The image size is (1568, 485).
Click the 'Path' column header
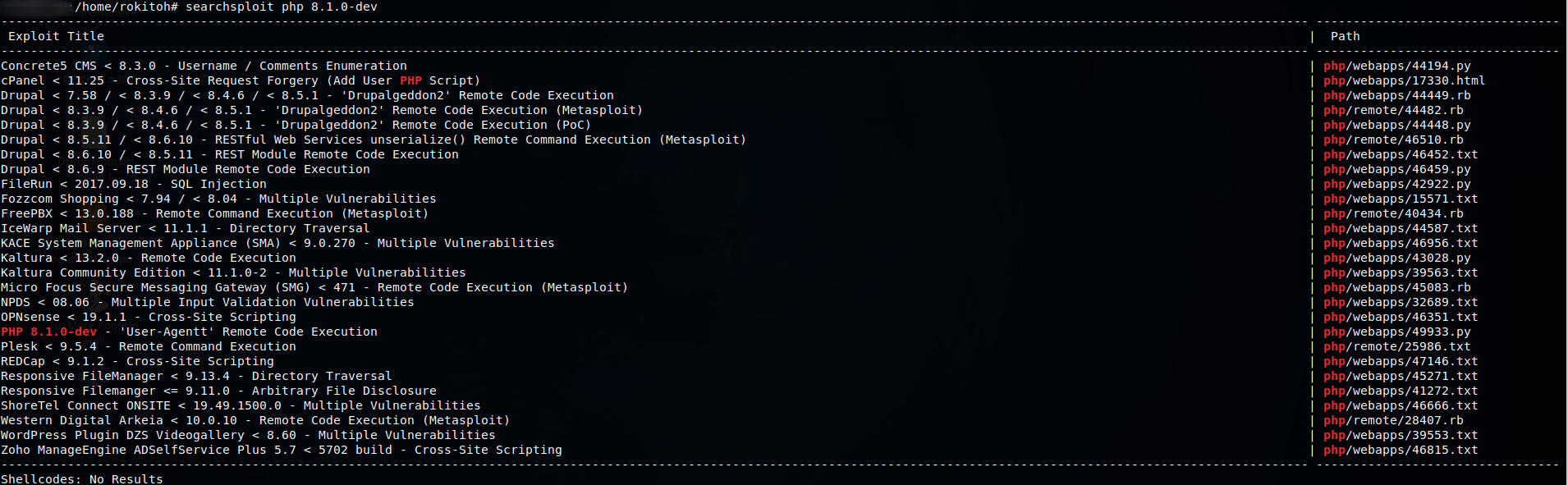pos(1345,36)
